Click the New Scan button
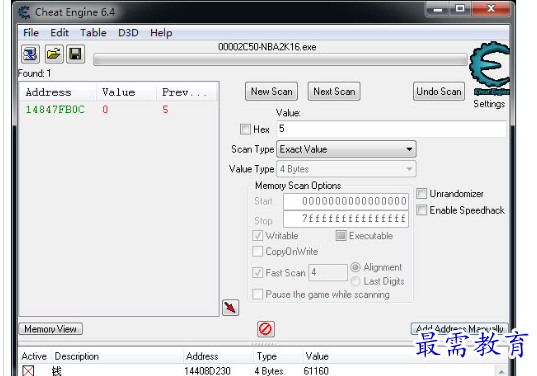The height and width of the screenshot is (376, 537). [272, 91]
